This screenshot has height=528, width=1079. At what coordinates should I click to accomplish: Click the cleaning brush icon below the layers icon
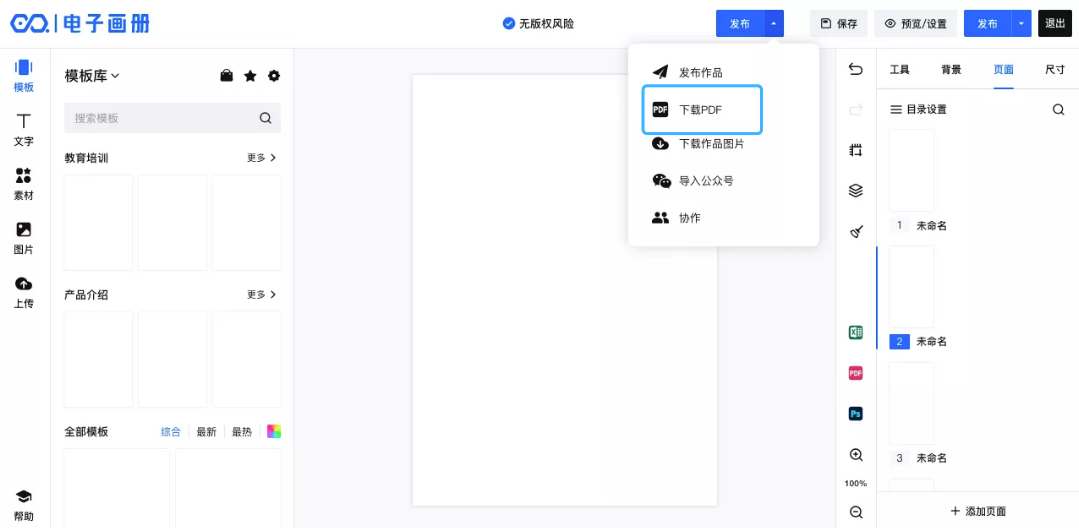pyautogui.click(x=855, y=231)
